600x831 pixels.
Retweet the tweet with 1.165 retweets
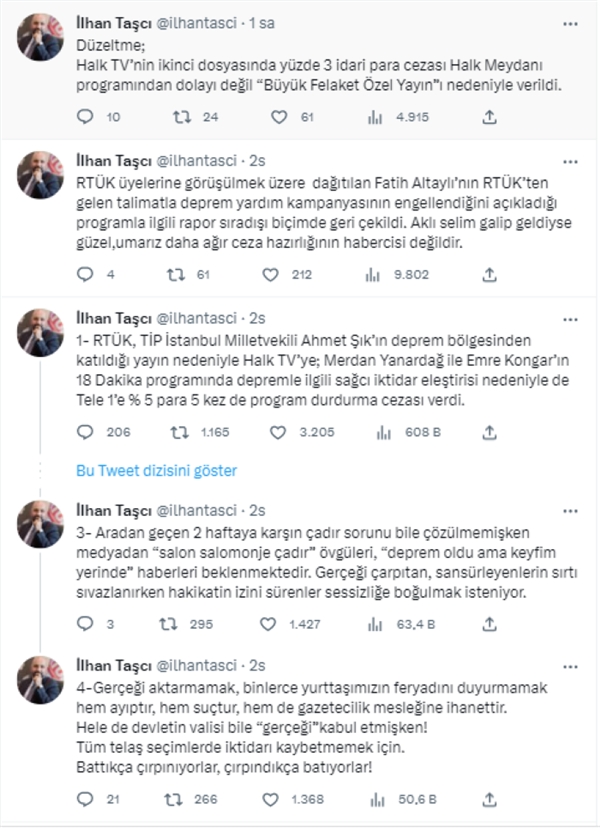pyautogui.click(x=181, y=433)
